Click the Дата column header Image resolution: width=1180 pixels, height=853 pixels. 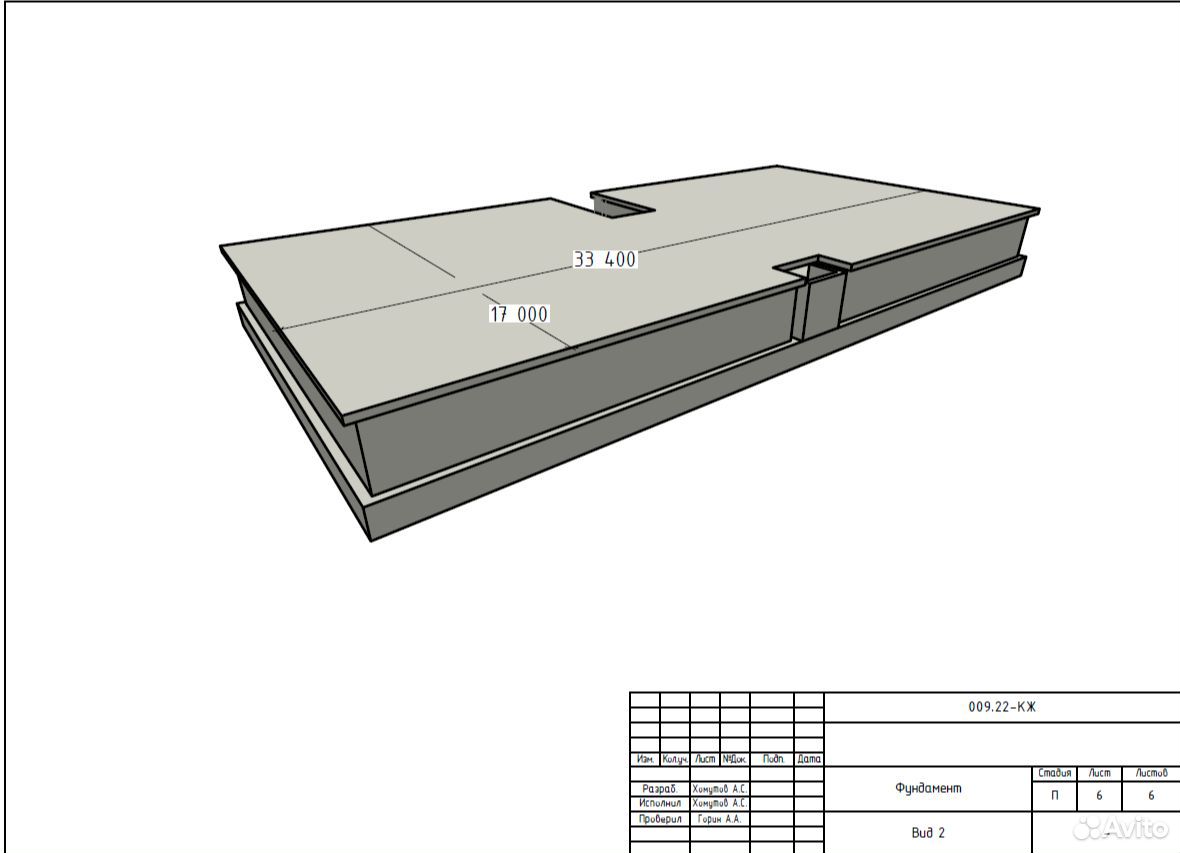click(809, 759)
